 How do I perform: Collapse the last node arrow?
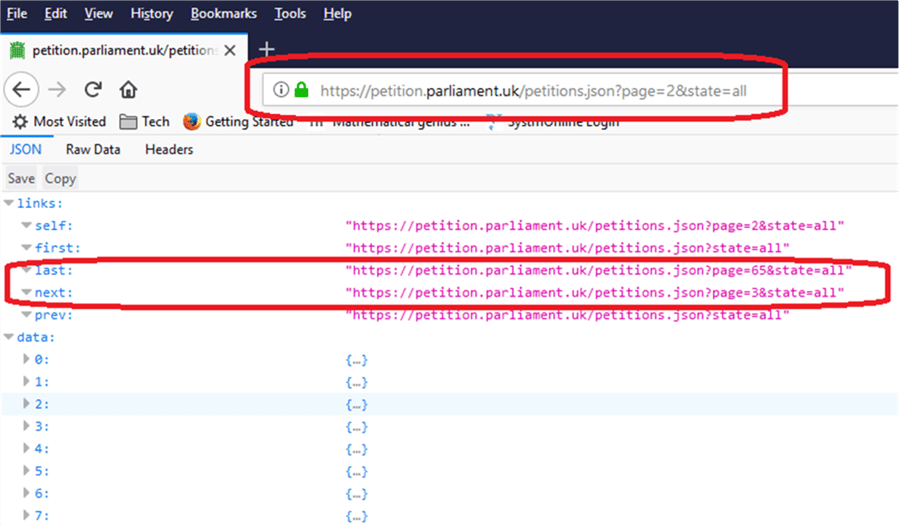tap(26, 270)
